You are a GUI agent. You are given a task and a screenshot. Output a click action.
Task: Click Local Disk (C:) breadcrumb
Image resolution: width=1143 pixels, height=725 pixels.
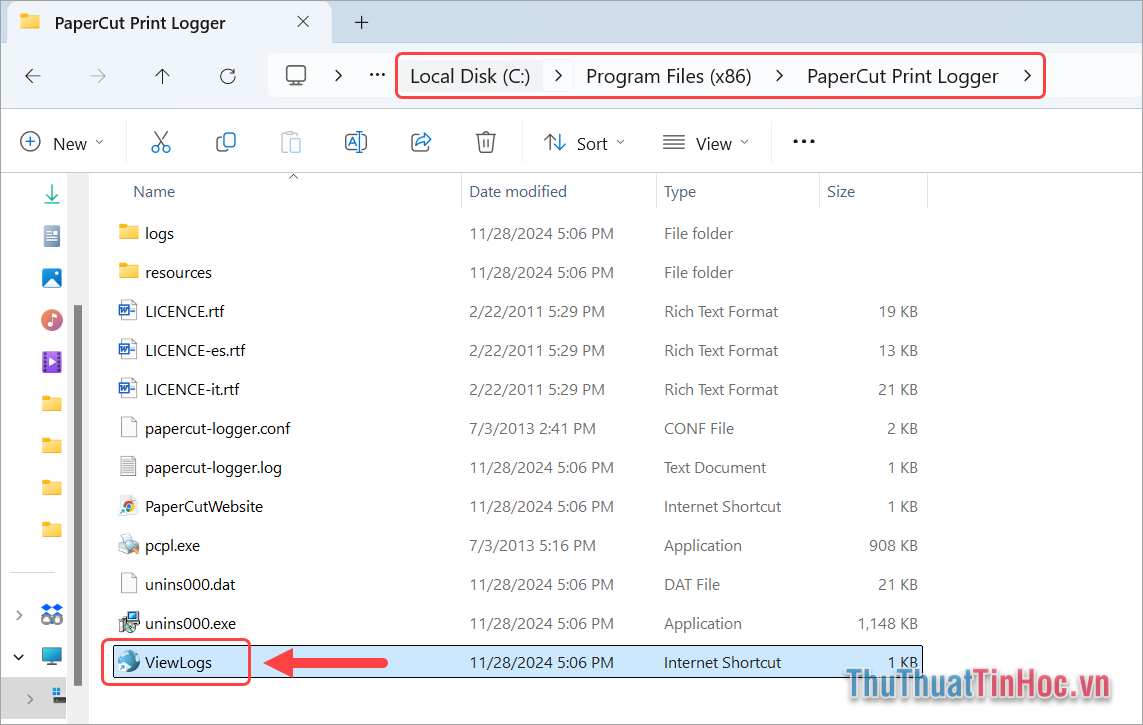pos(470,76)
